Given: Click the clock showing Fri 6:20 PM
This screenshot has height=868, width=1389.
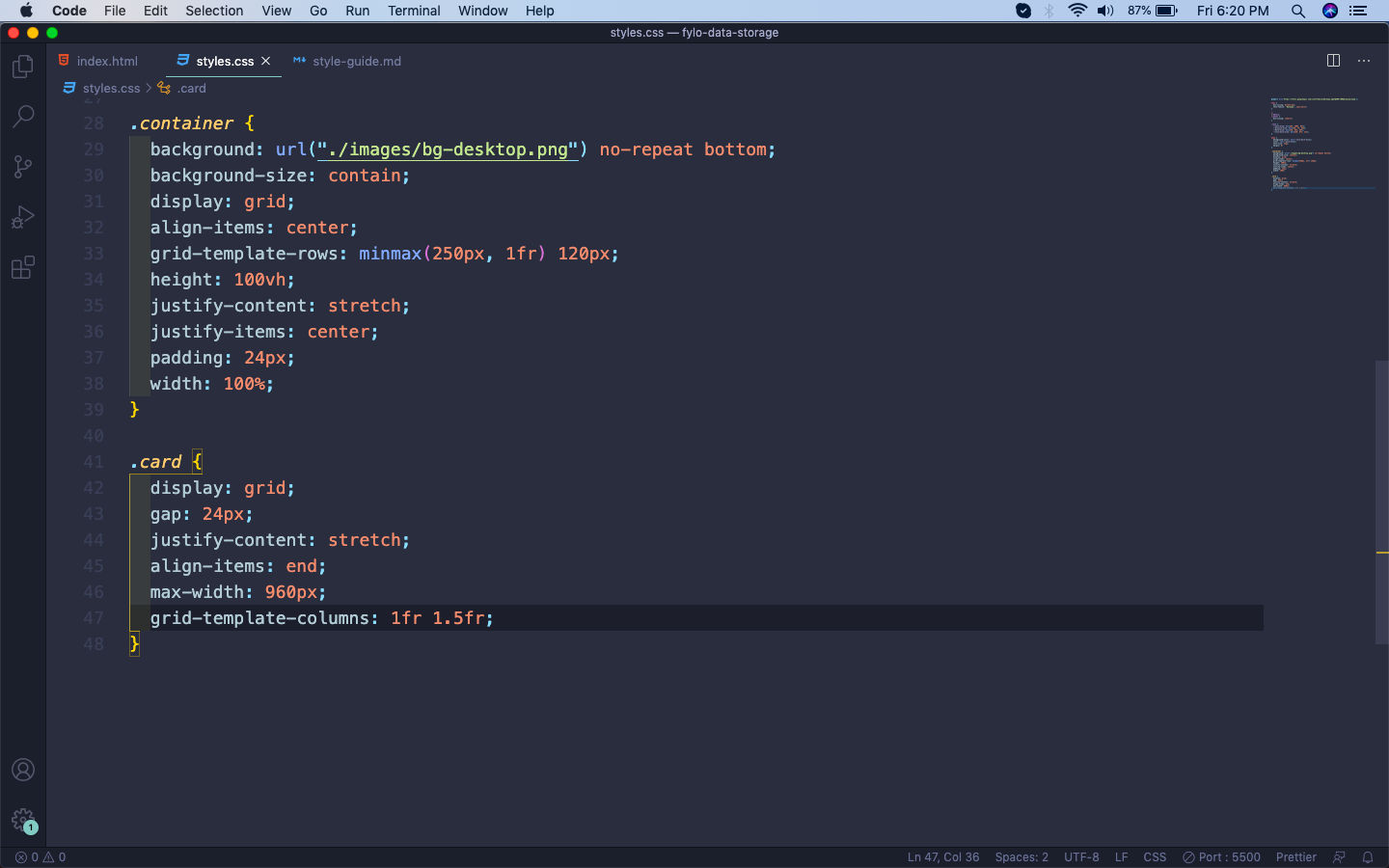Looking at the screenshot, I should click(x=1233, y=11).
